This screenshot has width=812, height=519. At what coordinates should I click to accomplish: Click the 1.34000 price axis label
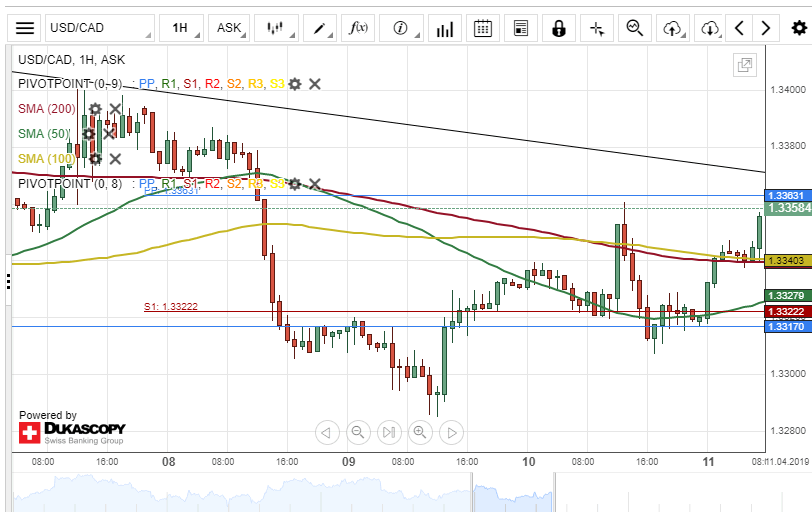(x=788, y=90)
